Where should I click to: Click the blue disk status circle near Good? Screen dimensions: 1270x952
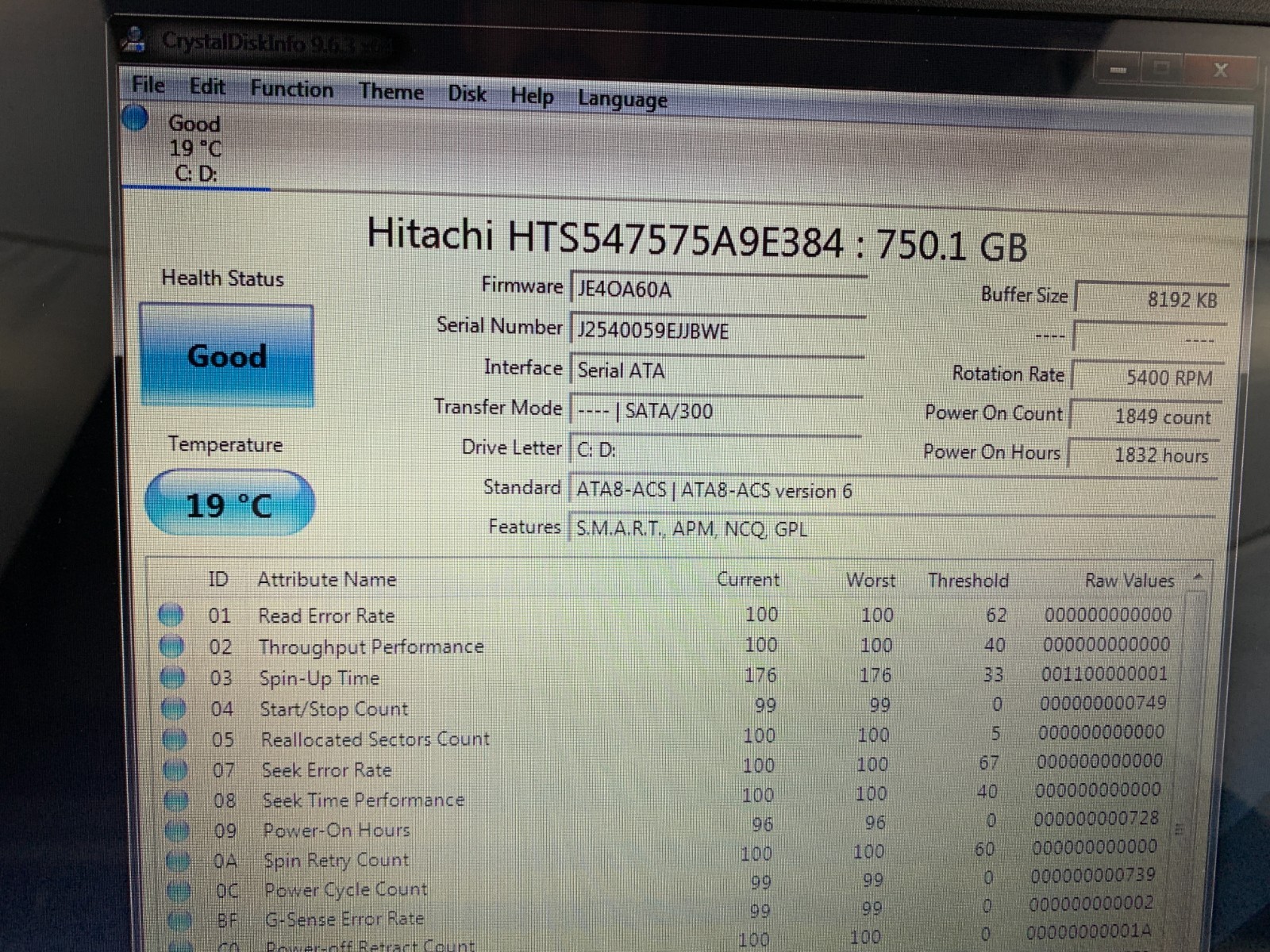point(136,119)
